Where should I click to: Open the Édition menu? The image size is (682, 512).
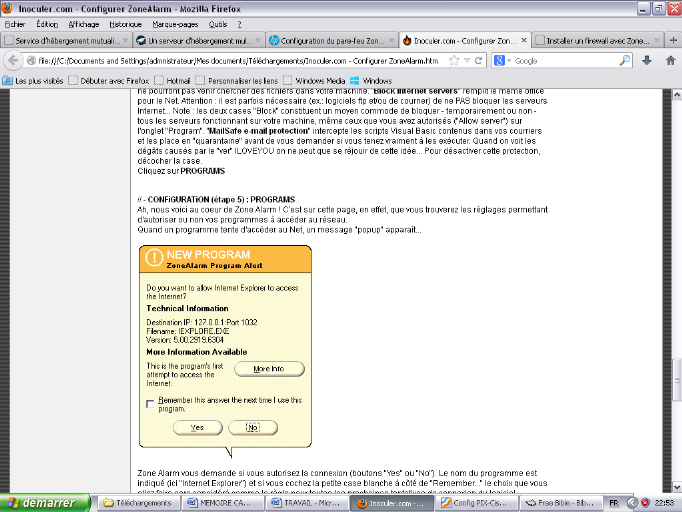click(47, 24)
